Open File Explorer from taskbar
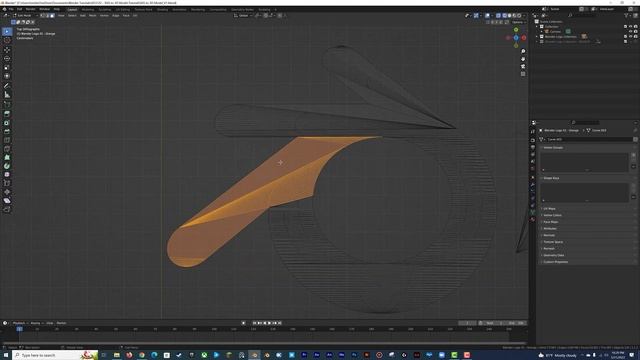The image size is (640, 360). 117,355
